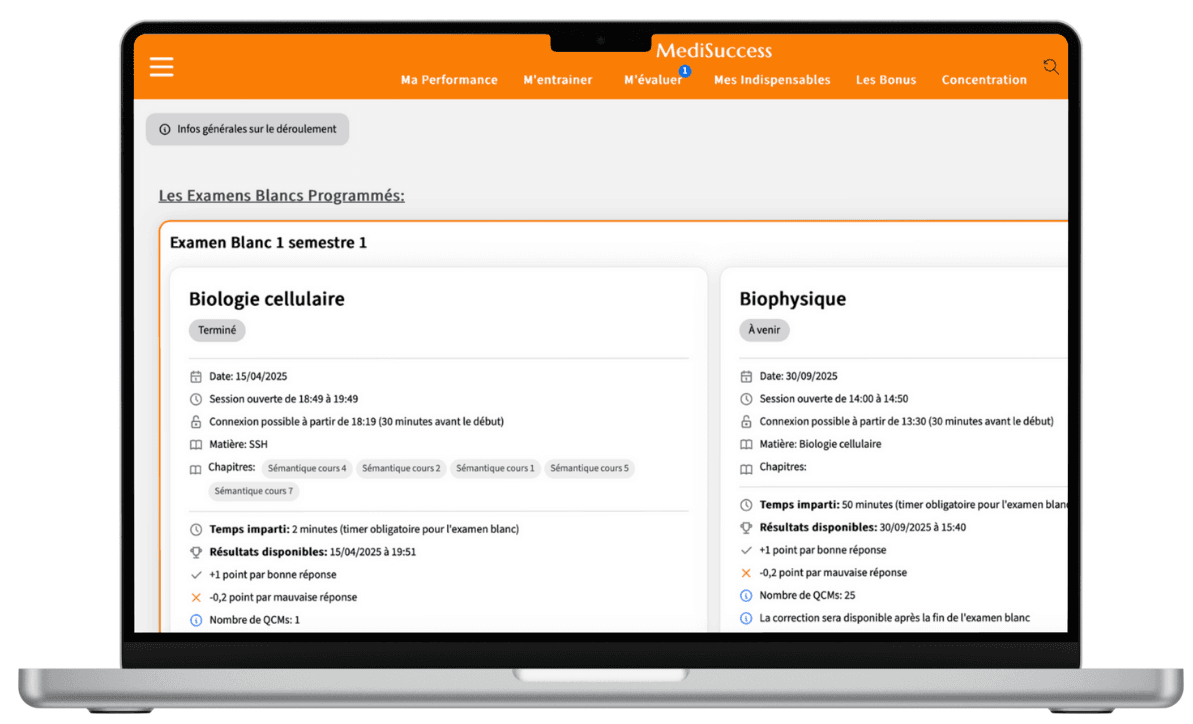Viewport: 1193px width, 724px height.
Task: Click the orange cross by mauvaise réponse in Biophysique
Action: click(746, 573)
